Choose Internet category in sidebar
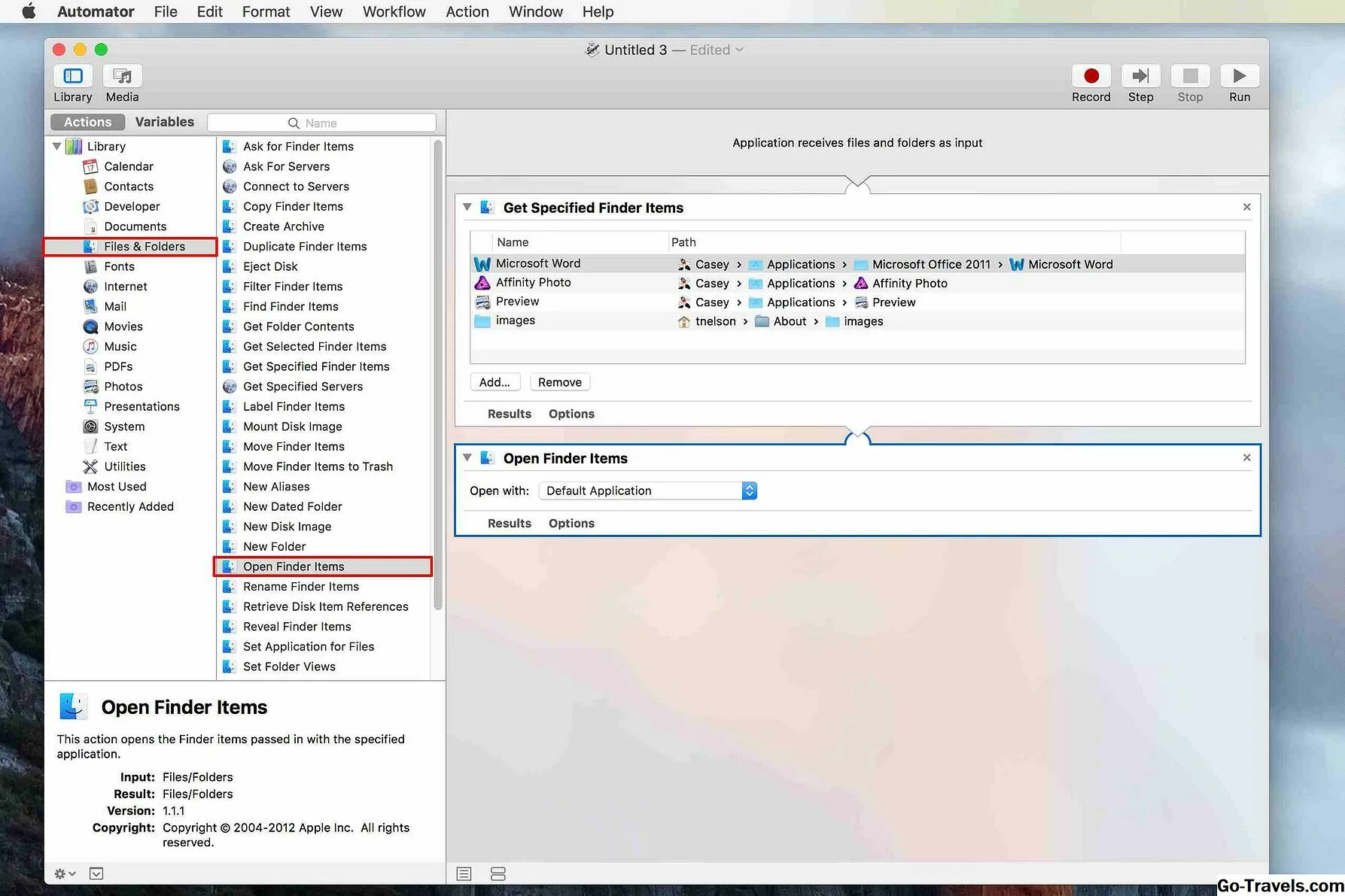This screenshot has width=1345, height=896. (x=126, y=287)
